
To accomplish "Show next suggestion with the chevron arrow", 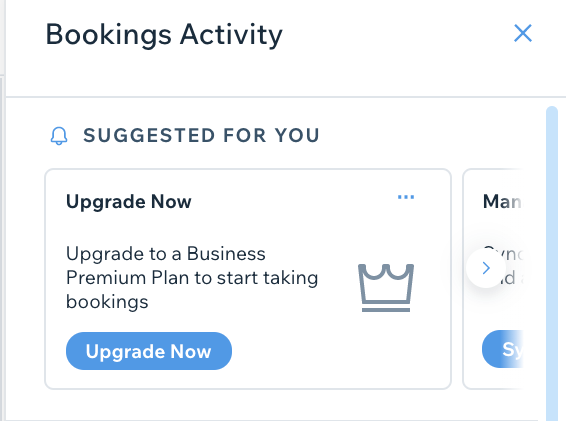I will (x=486, y=268).
